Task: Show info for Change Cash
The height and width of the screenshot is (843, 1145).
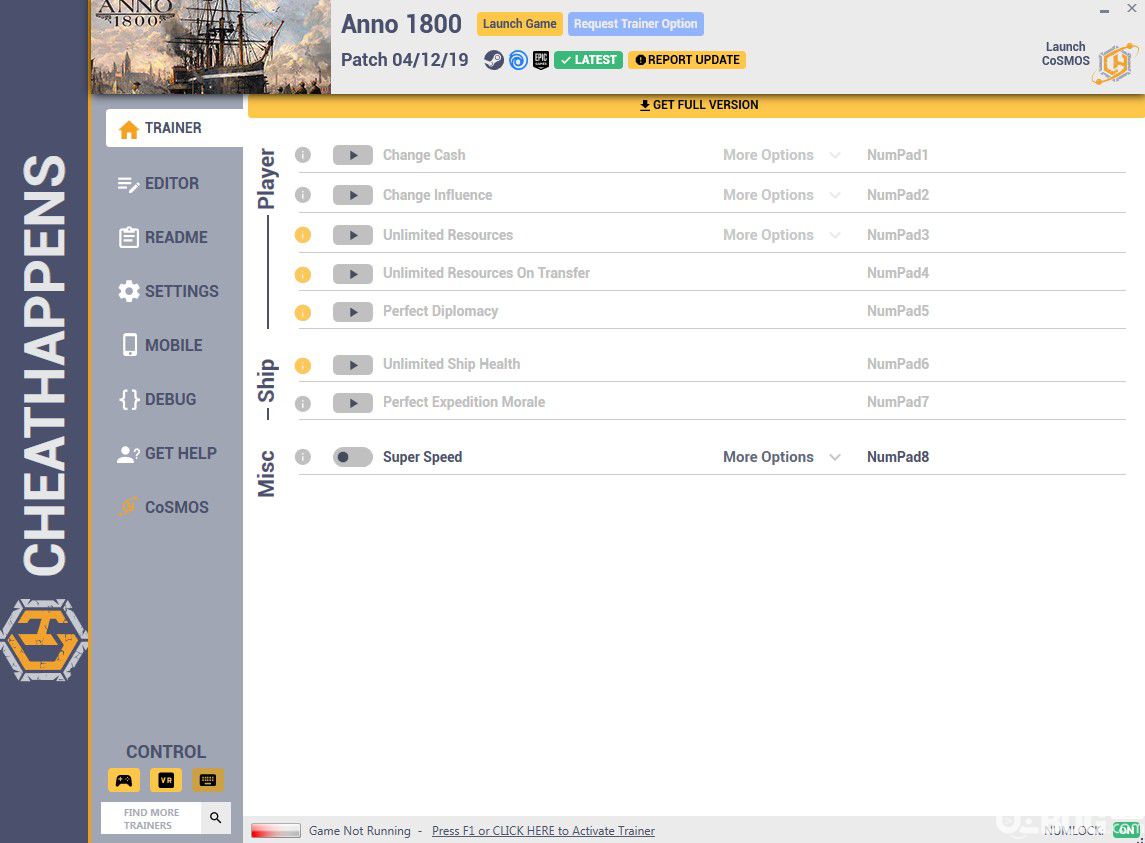Action: tap(303, 155)
